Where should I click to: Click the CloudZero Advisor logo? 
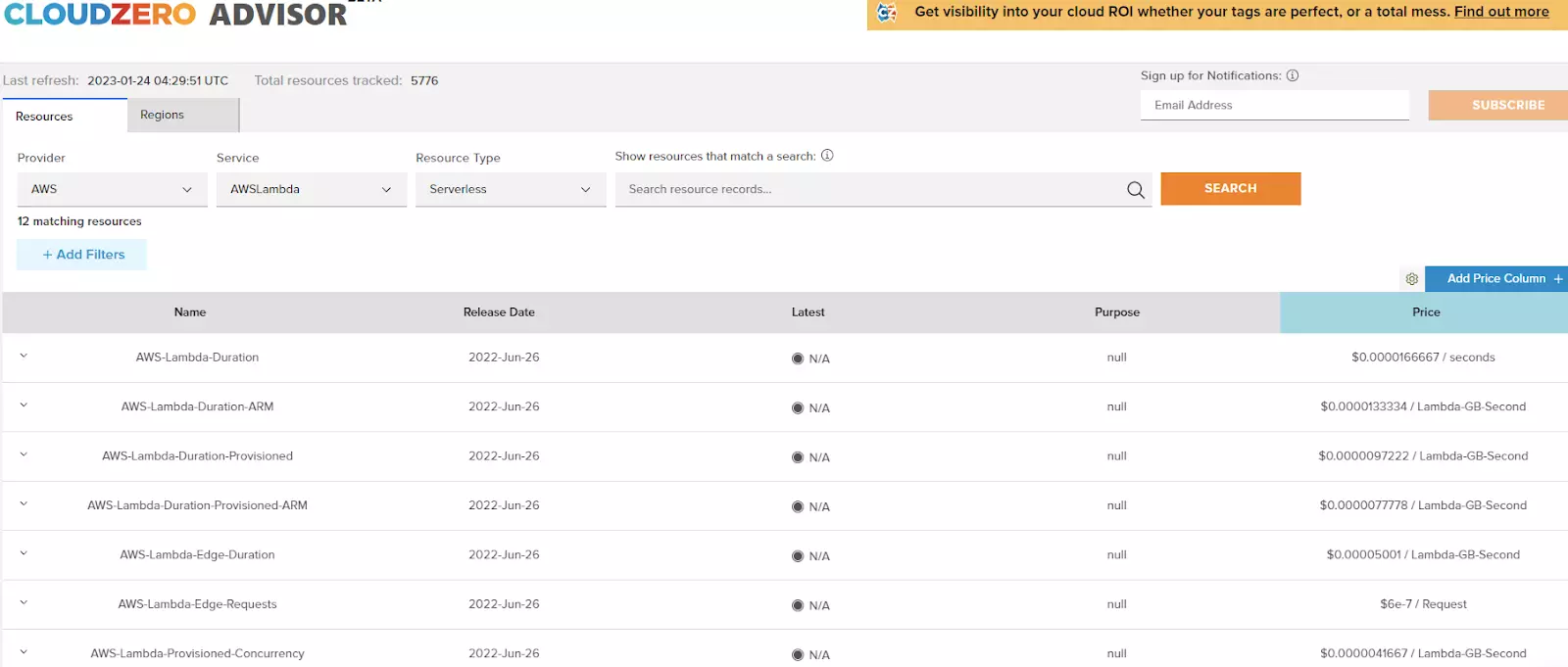coord(176,14)
